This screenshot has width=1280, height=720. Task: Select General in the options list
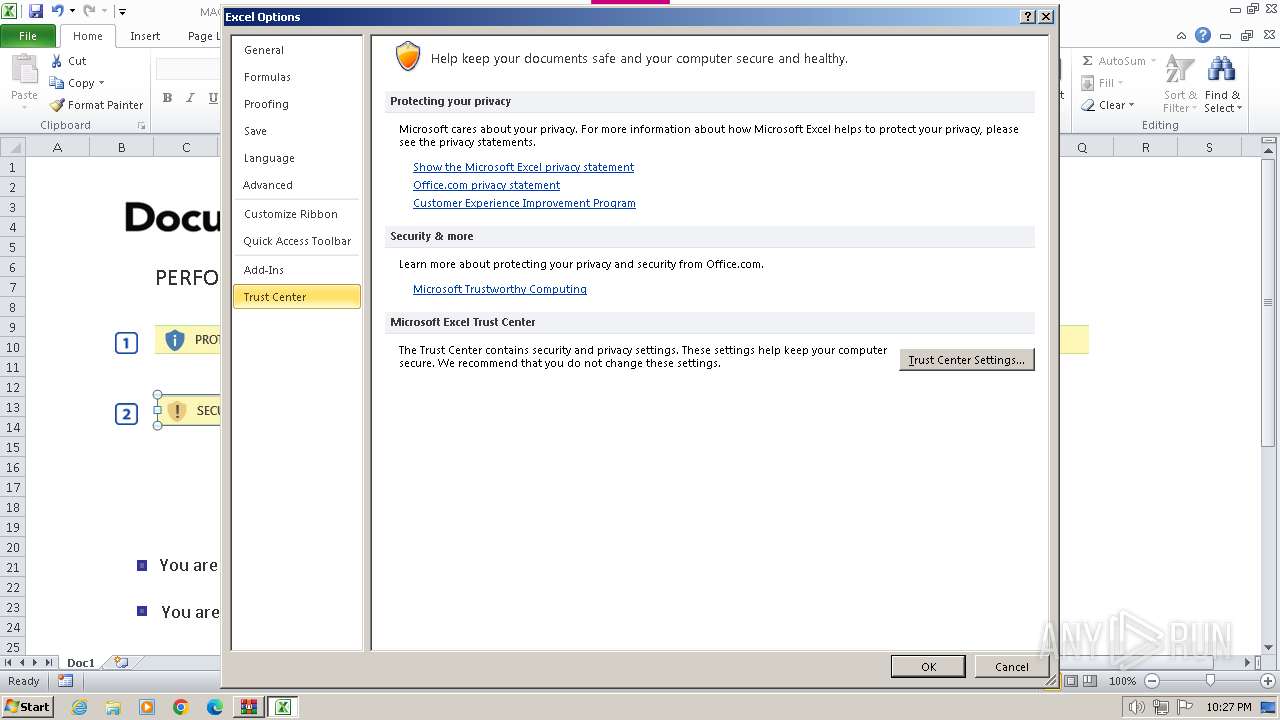tap(297, 50)
